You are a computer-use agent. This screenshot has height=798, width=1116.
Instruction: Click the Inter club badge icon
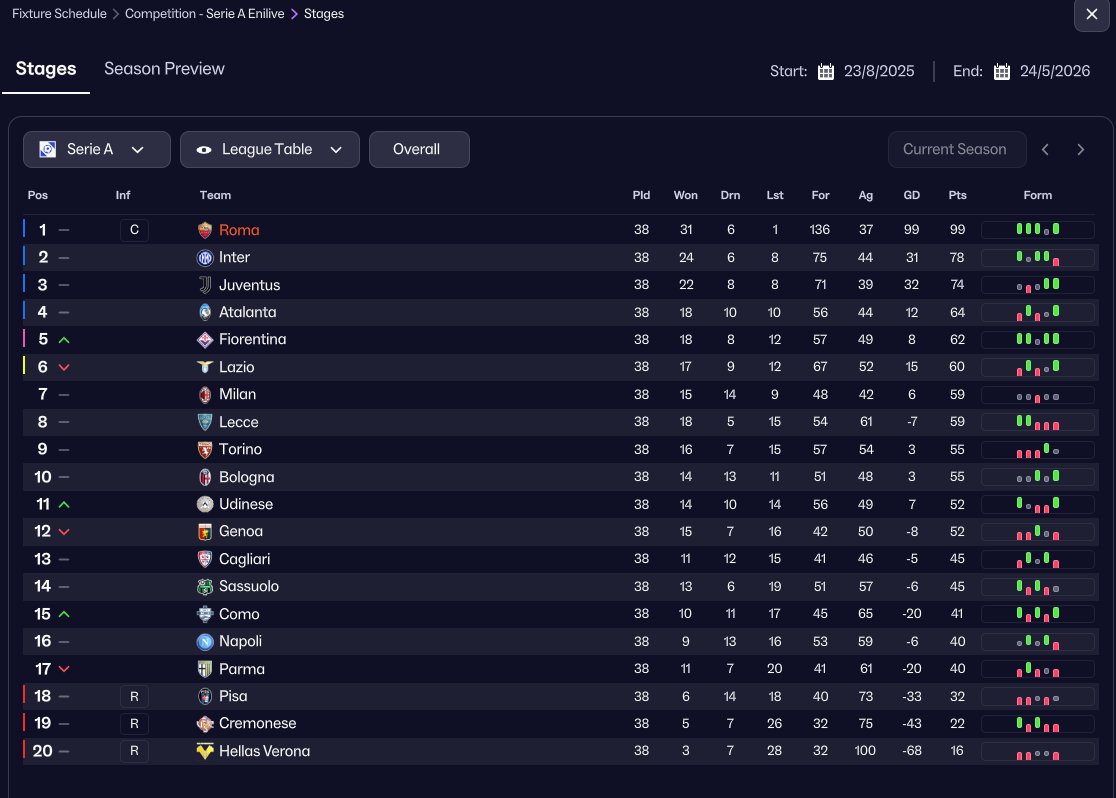(206, 257)
